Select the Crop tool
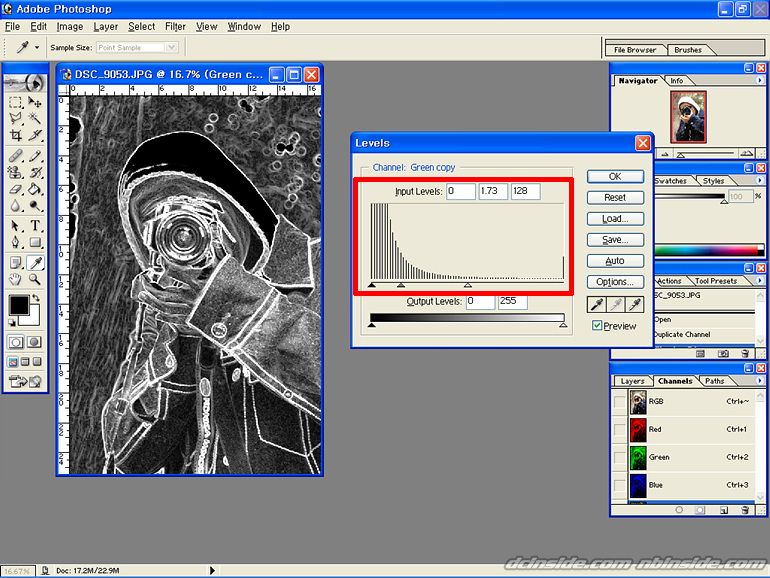Screen dimensions: 770x578 point(15,135)
